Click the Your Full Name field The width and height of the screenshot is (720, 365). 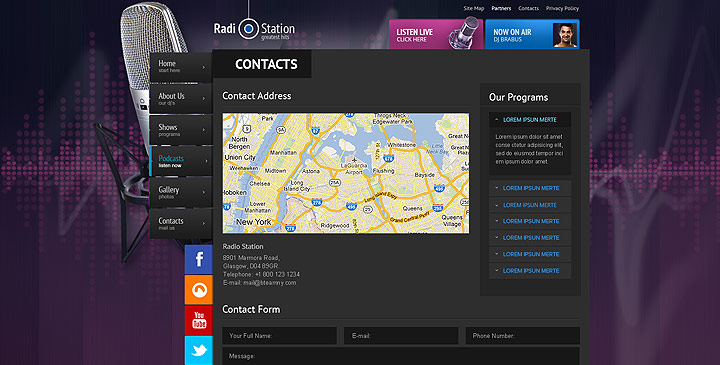pos(279,336)
